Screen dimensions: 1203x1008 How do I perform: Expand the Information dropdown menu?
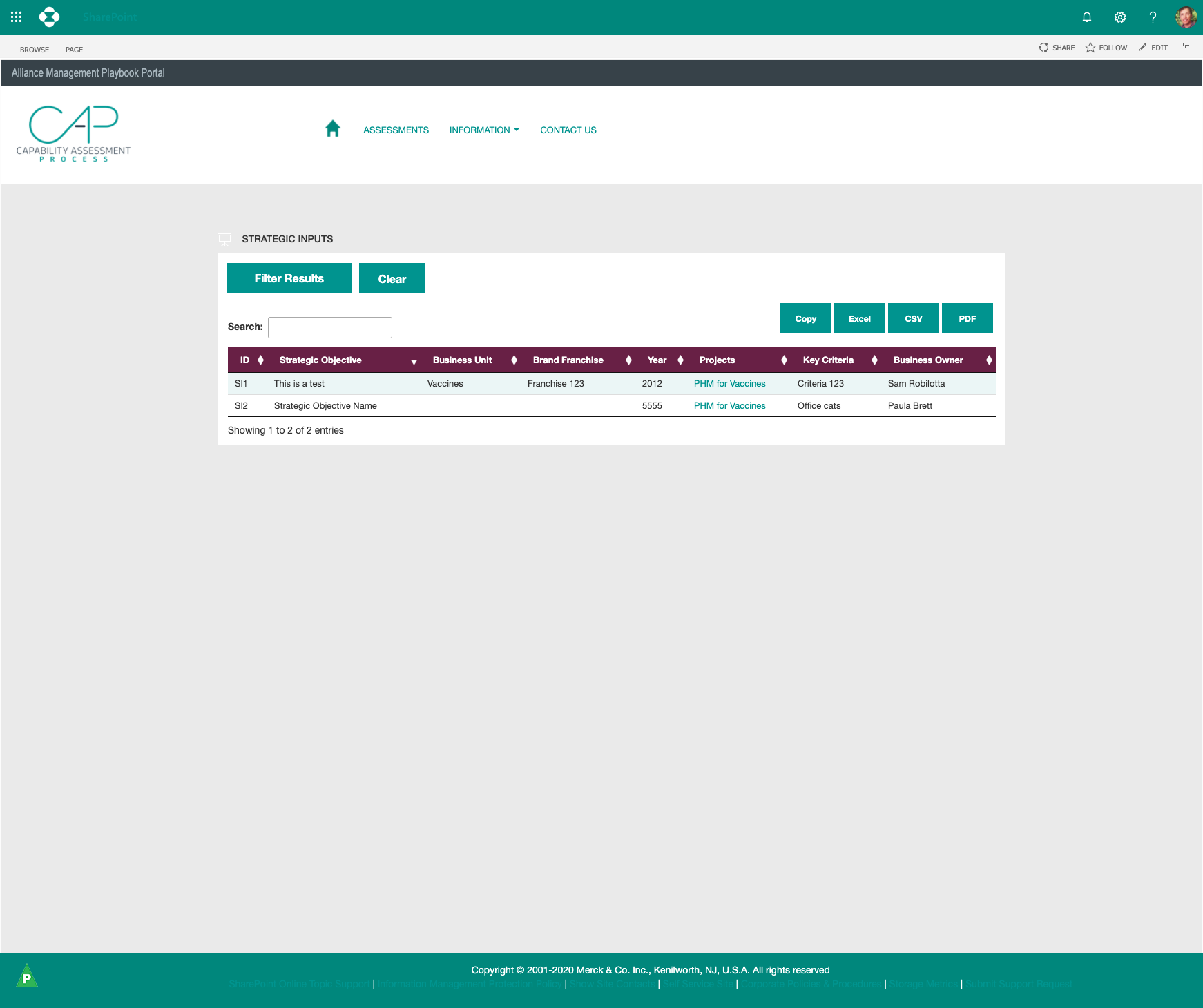pos(483,130)
